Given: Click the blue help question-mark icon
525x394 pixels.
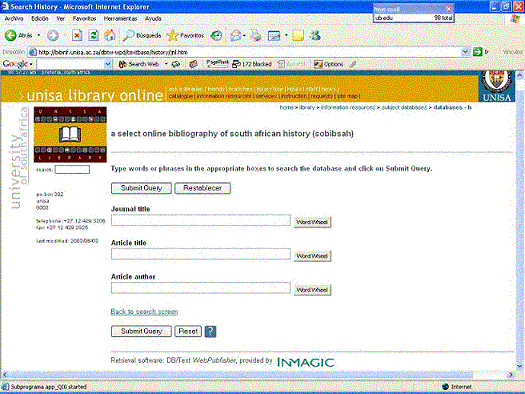Looking at the screenshot, I should [210, 331].
